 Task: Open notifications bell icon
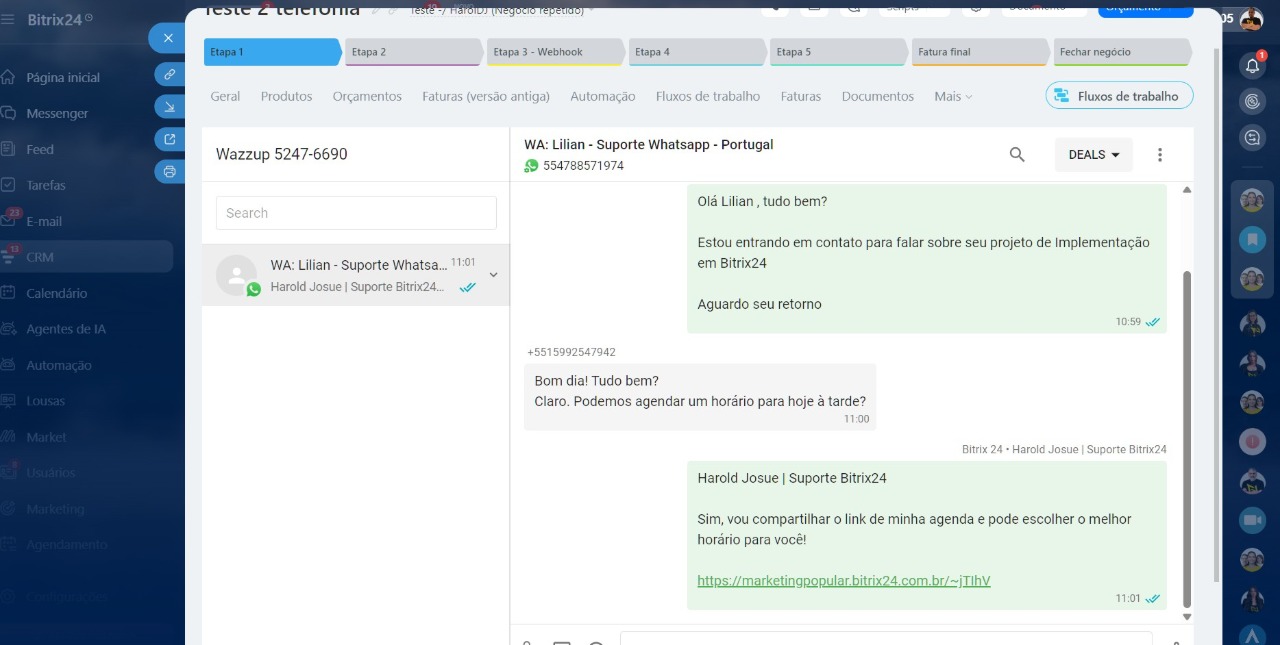pyautogui.click(x=1252, y=66)
